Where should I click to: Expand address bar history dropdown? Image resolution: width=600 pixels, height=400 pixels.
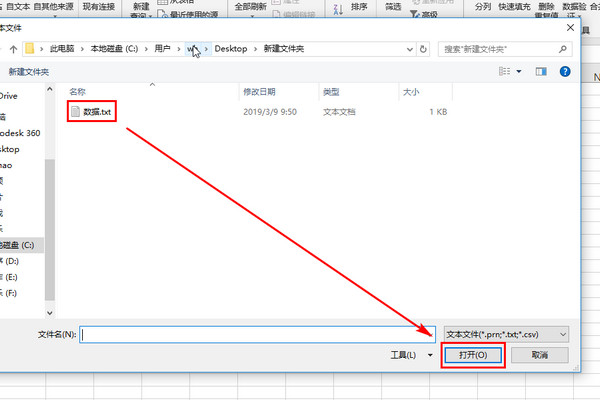tap(409, 49)
